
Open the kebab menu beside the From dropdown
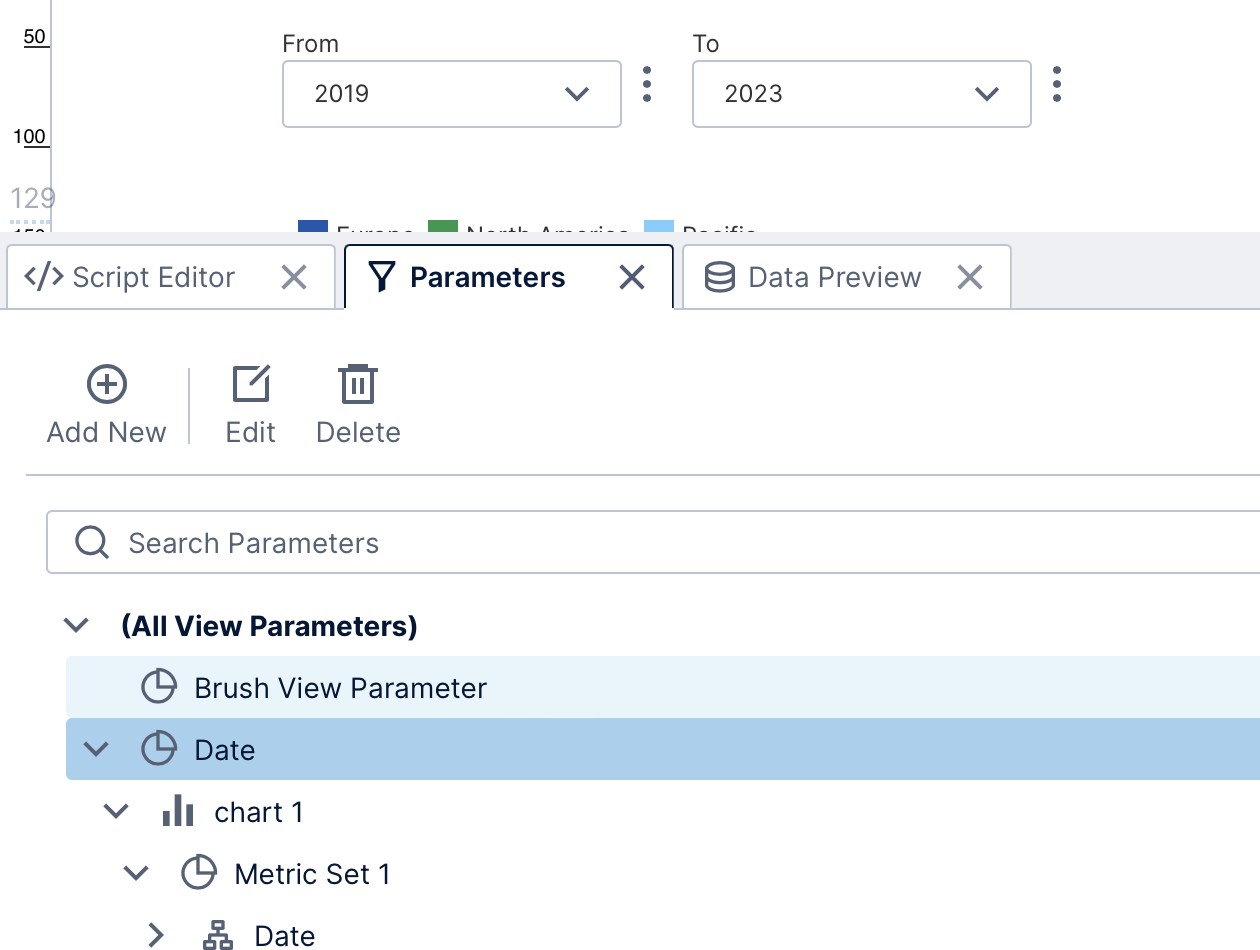[646, 87]
